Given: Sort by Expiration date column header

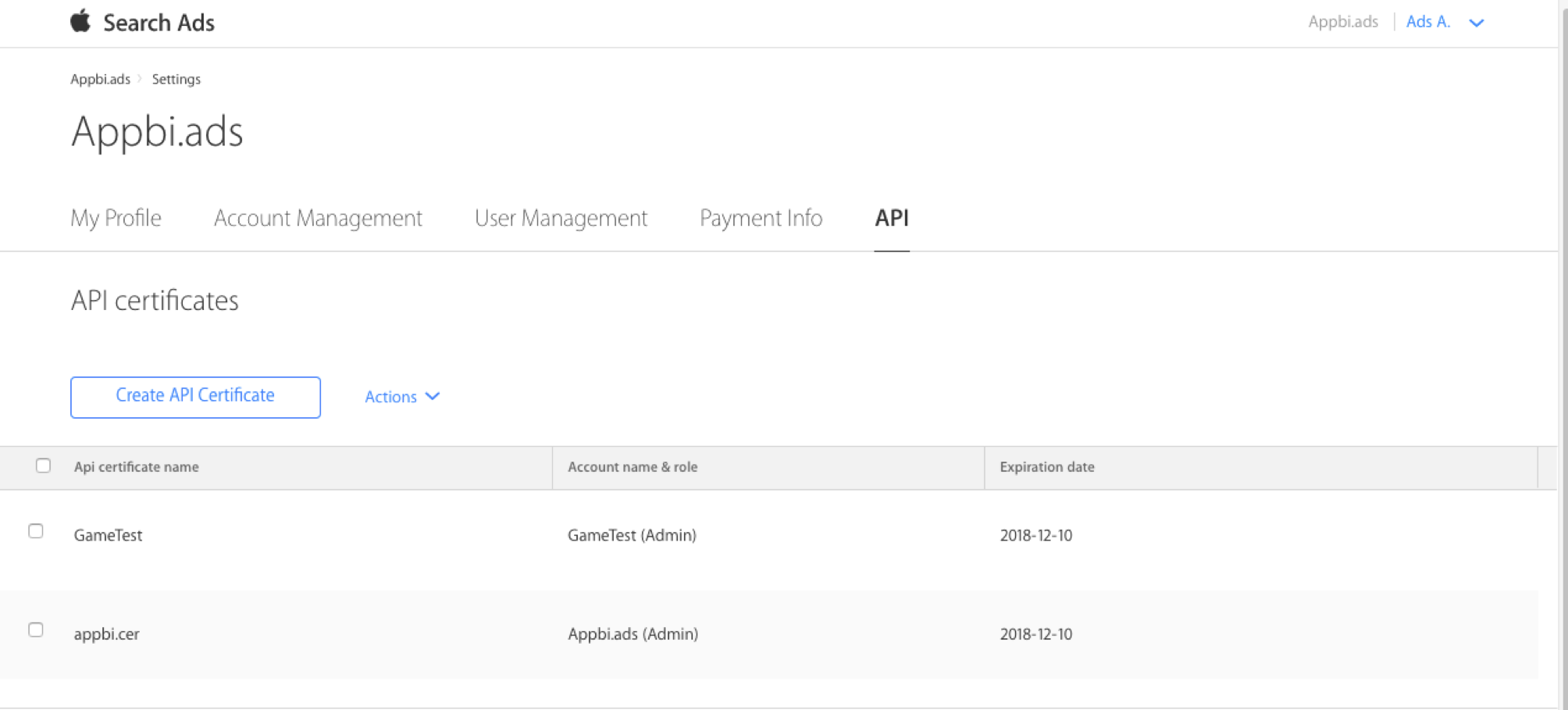Looking at the screenshot, I should pyautogui.click(x=1047, y=467).
